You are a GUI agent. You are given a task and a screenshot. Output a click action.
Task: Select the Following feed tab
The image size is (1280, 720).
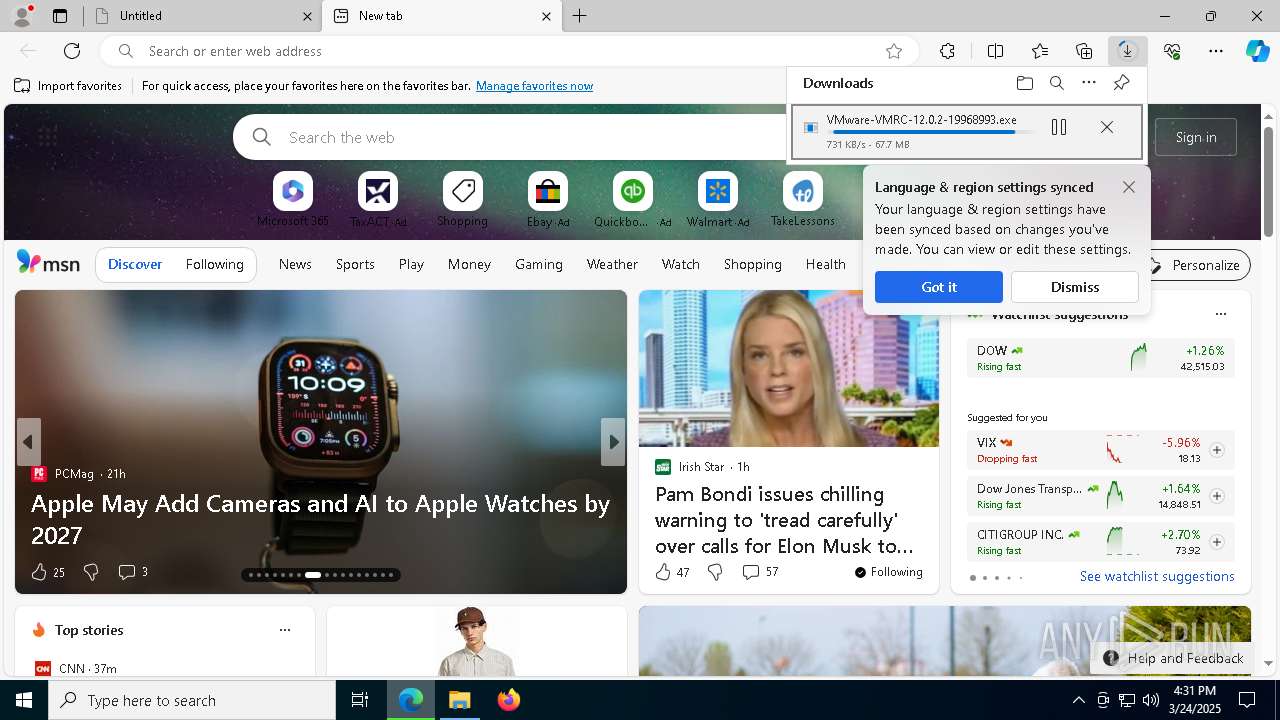tap(215, 265)
